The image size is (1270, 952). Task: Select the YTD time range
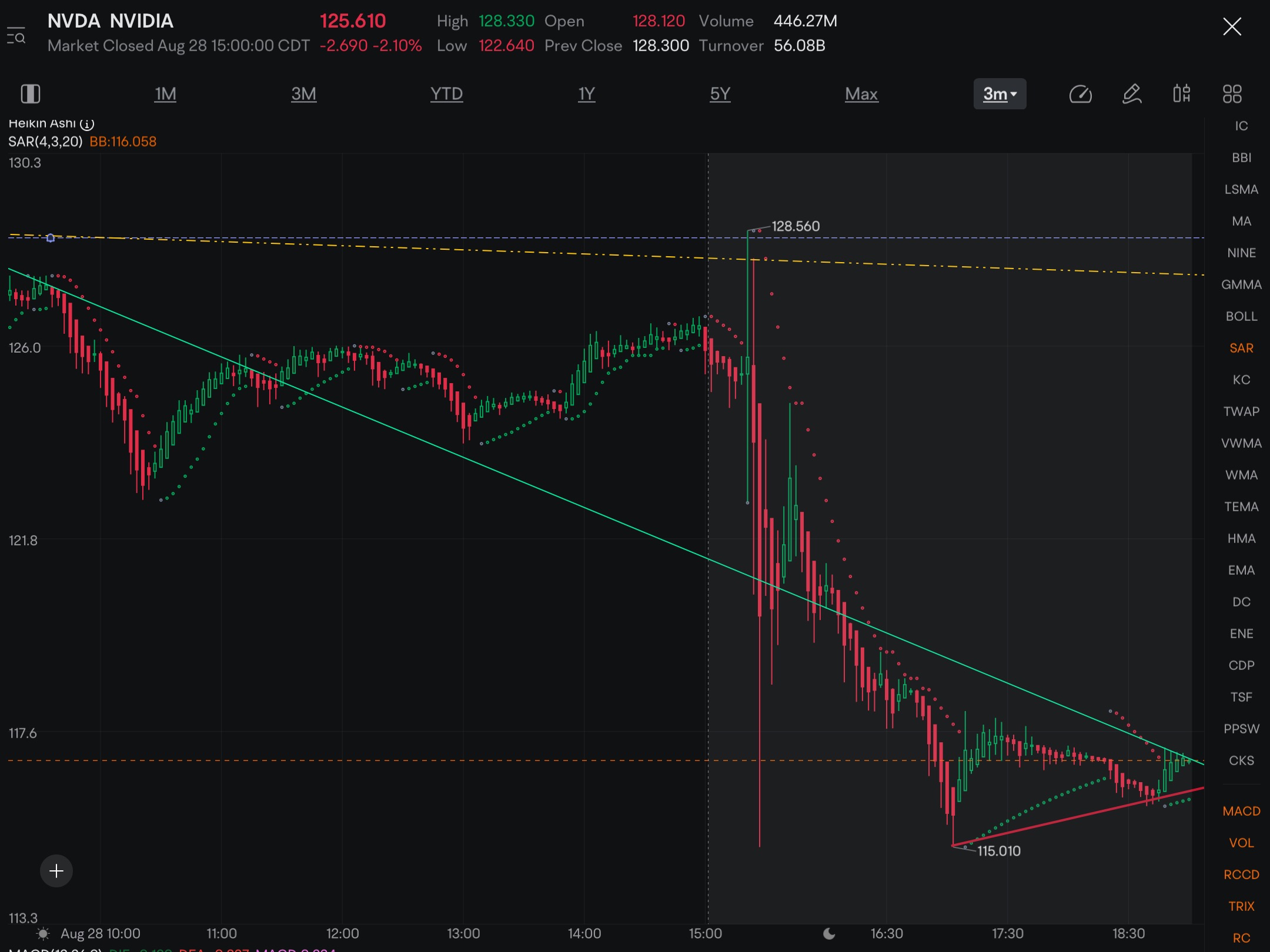pos(447,94)
